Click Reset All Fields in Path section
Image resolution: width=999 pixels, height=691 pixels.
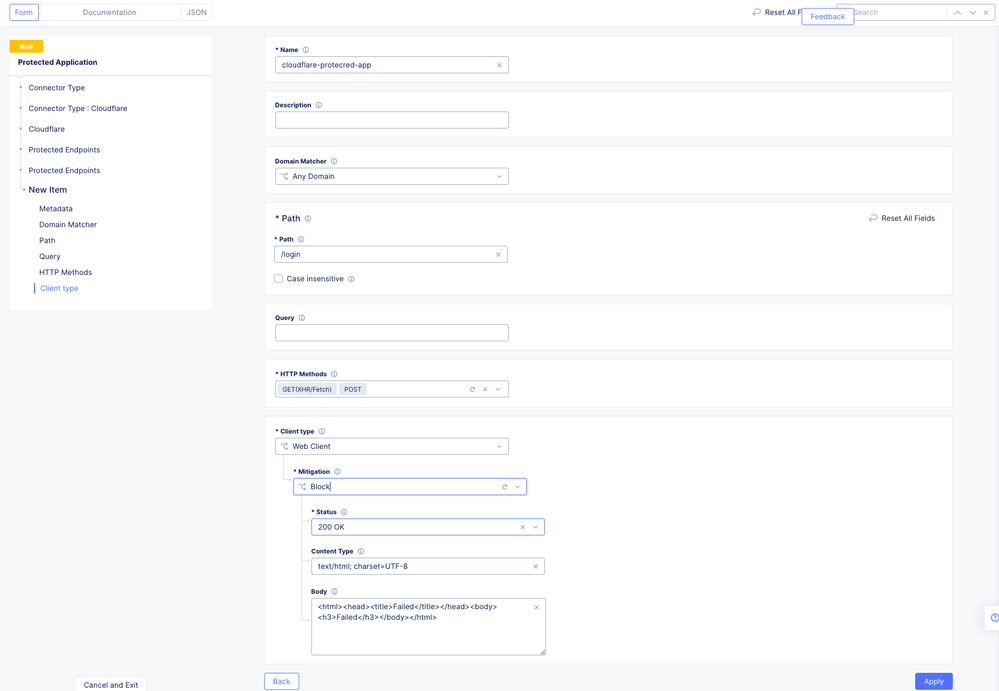[901, 218]
